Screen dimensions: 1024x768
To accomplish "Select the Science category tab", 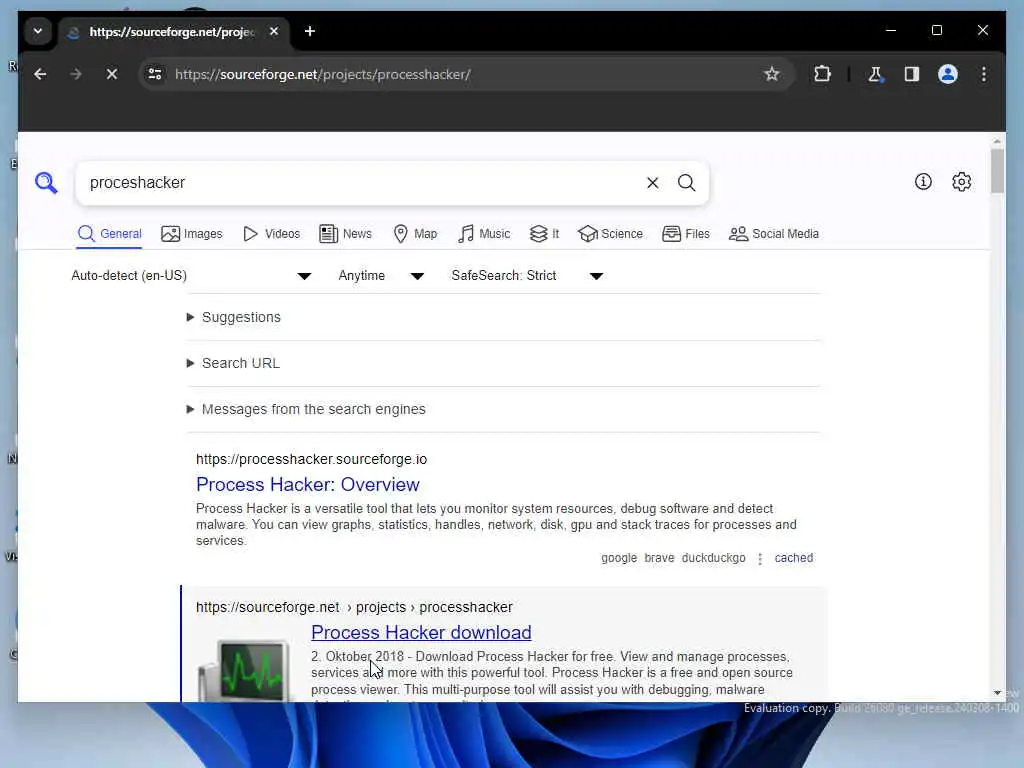I will pyautogui.click(x=611, y=234).
